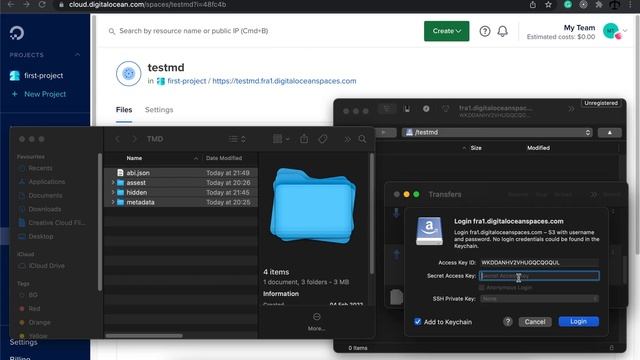
Task: Click the Finder toolbar overflow chevrons
Action: (x=347, y=139)
